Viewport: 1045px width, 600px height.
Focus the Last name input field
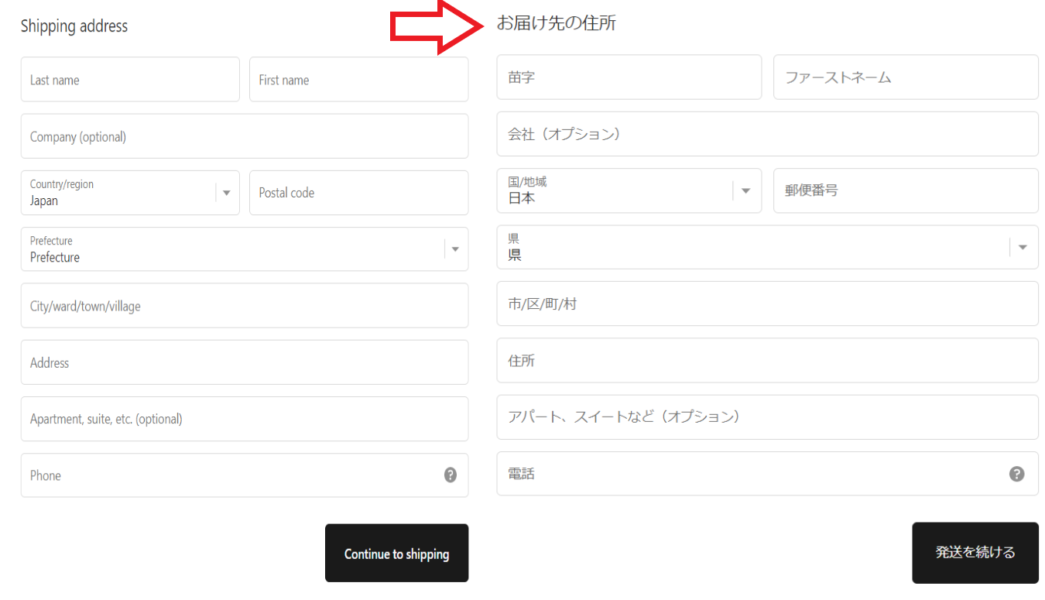[x=130, y=80]
